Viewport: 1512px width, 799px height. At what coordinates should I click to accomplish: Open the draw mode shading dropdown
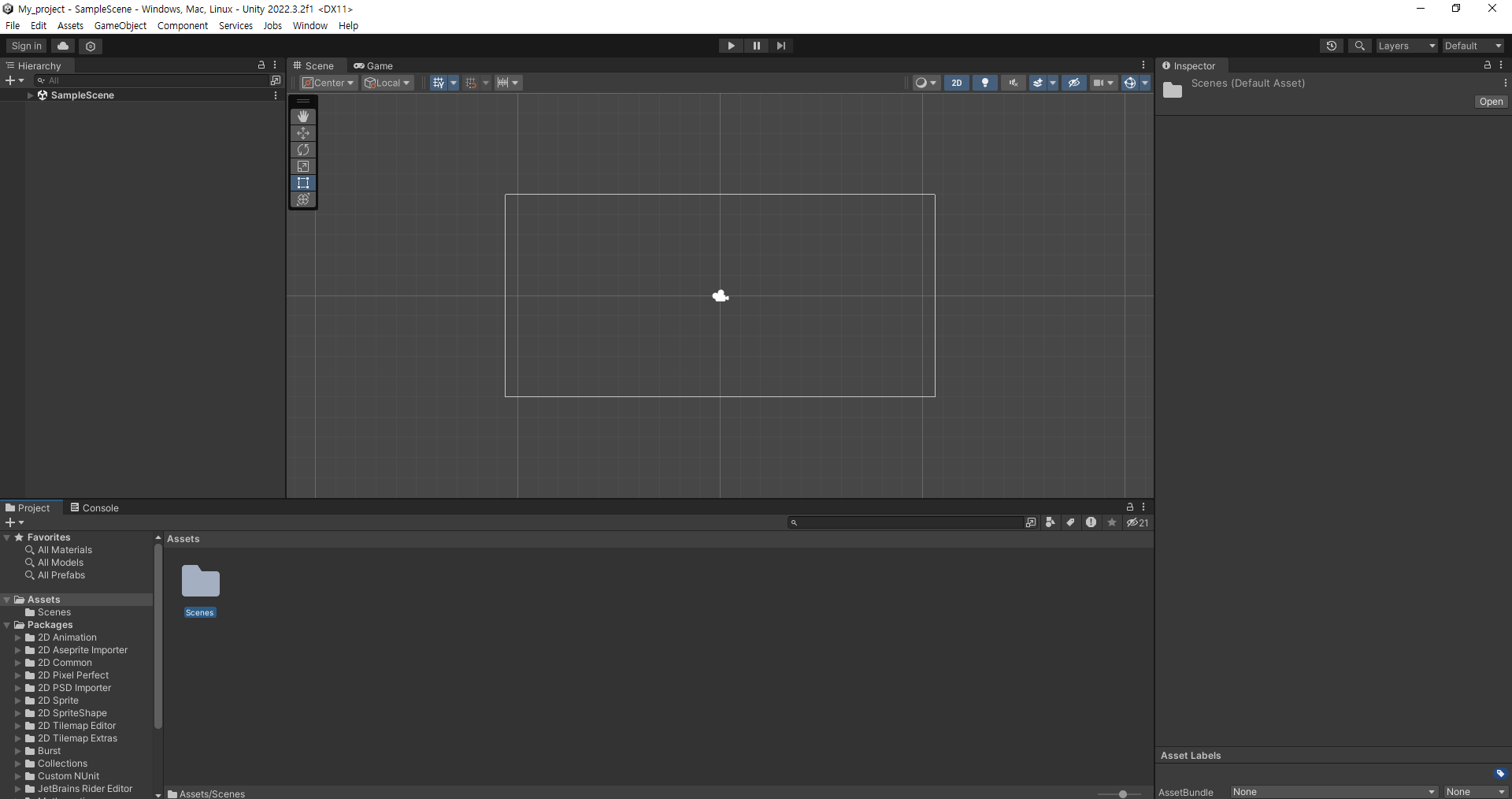[x=926, y=83]
